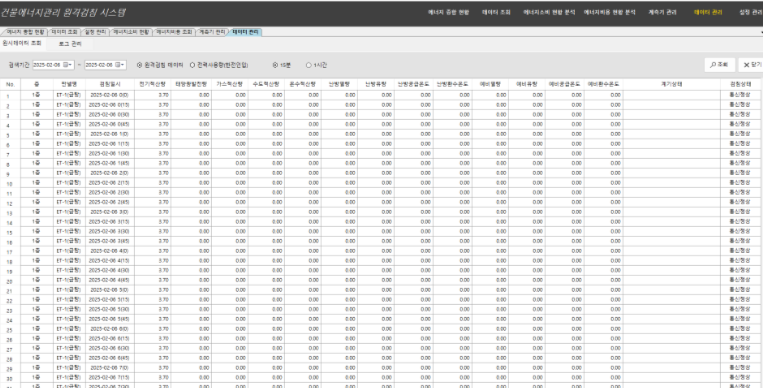Click the 난방열량 column header
This screenshot has height=388, width=763.
pyautogui.click(x=339, y=84)
